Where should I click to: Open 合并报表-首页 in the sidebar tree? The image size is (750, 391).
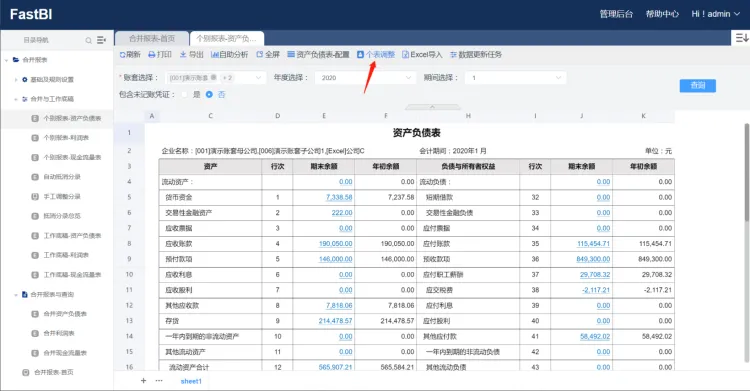click(53, 372)
